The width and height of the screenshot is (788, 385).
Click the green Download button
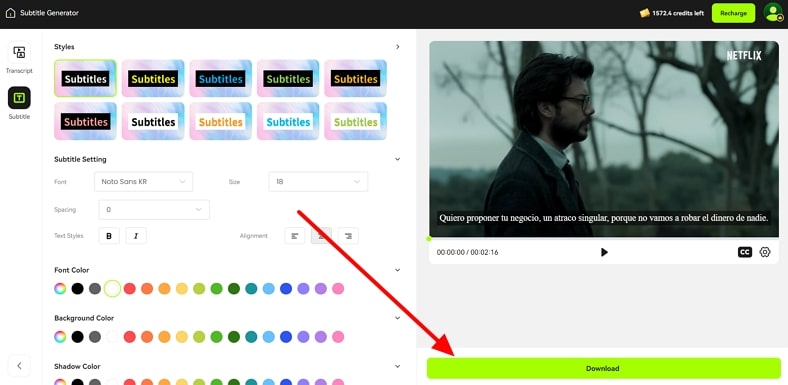[x=604, y=368]
